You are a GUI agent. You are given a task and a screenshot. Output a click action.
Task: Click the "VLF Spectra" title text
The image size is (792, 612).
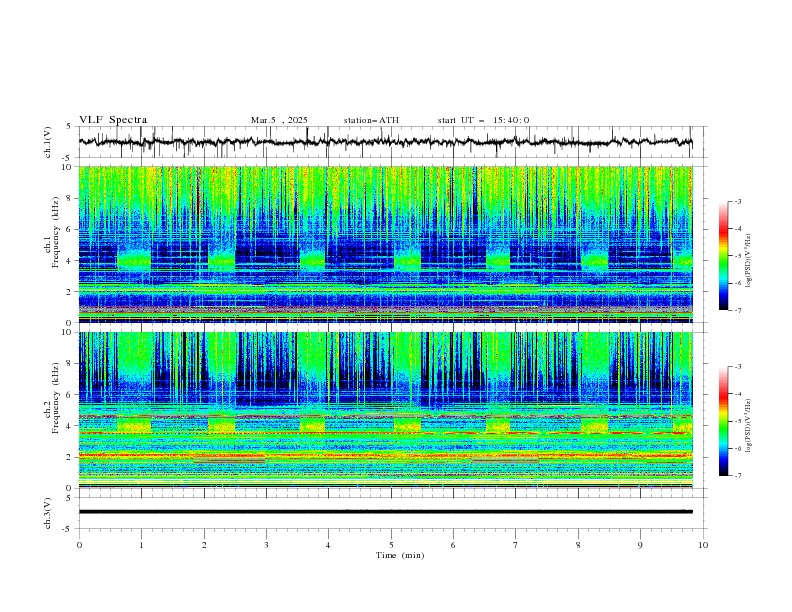pyautogui.click(x=113, y=120)
